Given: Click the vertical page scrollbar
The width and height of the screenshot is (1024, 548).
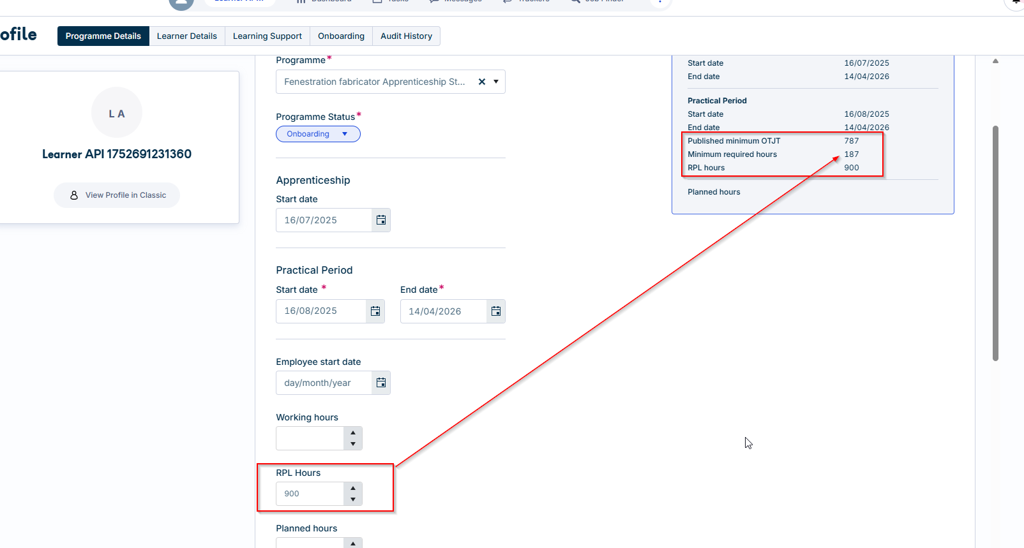Looking at the screenshot, I should (995, 242).
